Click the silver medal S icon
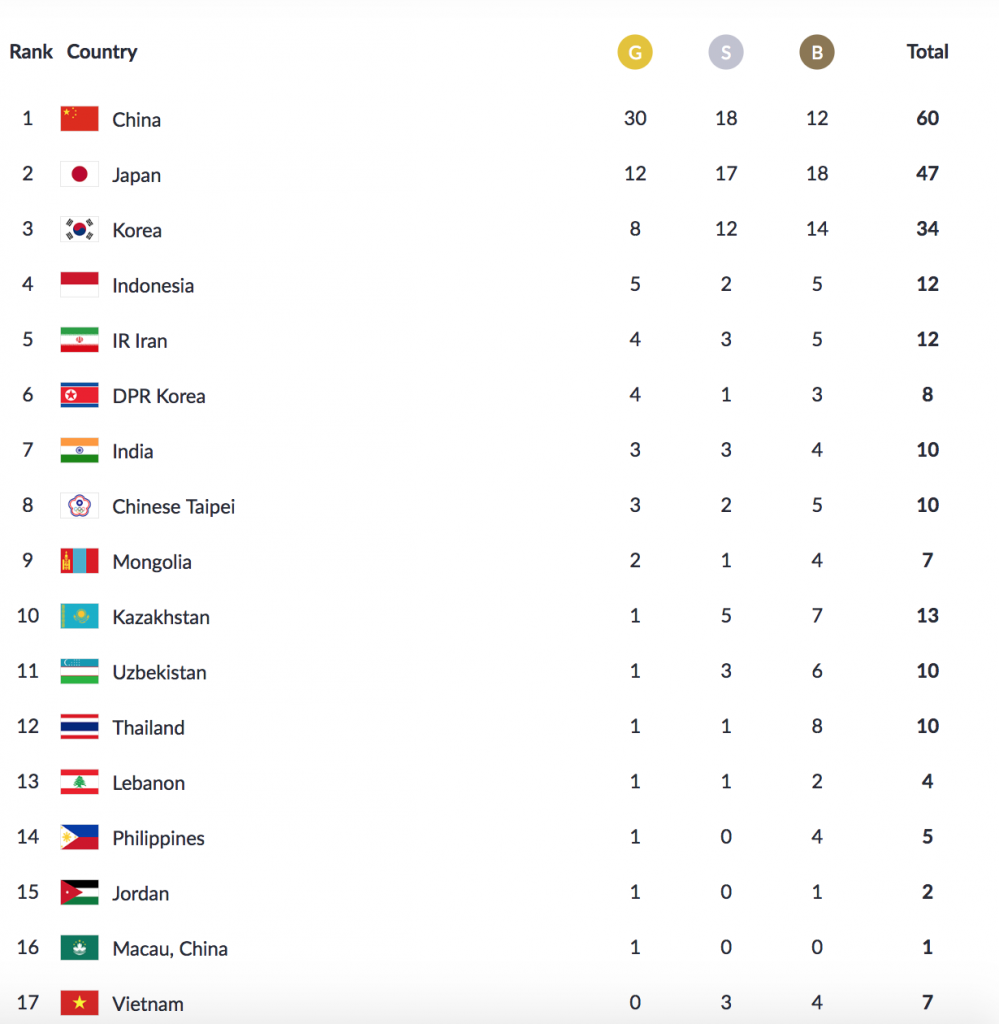The height and width of the screenshot is (1024, 999). click(726, 53)
